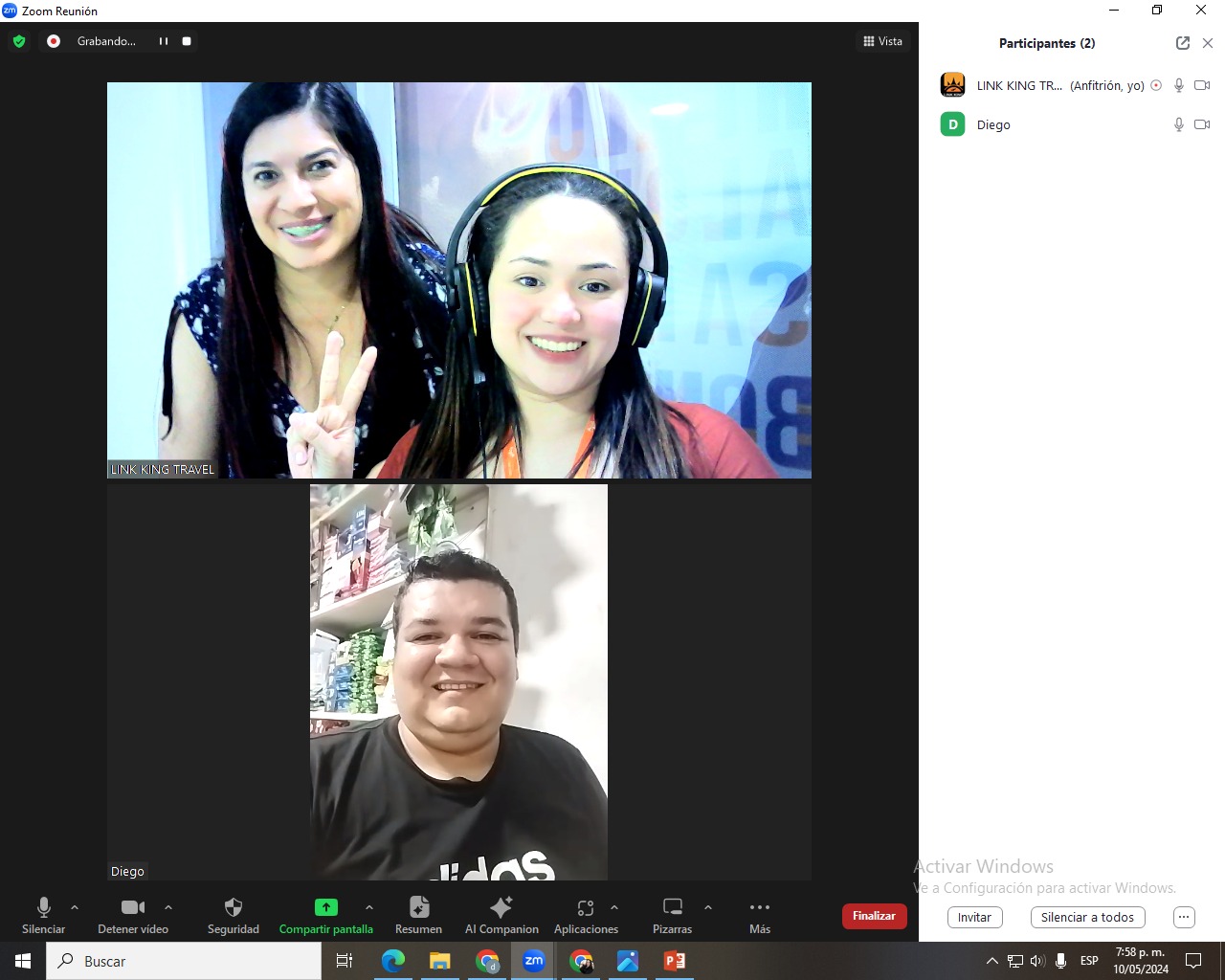Click the Resumen icon in toolbar
Viewport: 1225px width, 980px height.
[x=418, y=907]
